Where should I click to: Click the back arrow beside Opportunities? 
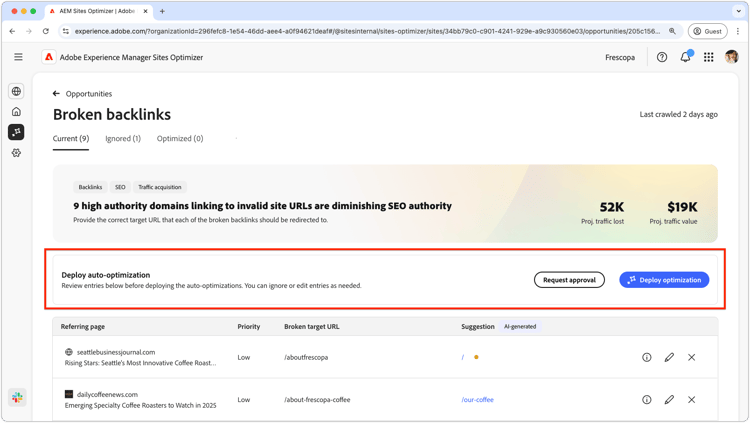(56, 93)
